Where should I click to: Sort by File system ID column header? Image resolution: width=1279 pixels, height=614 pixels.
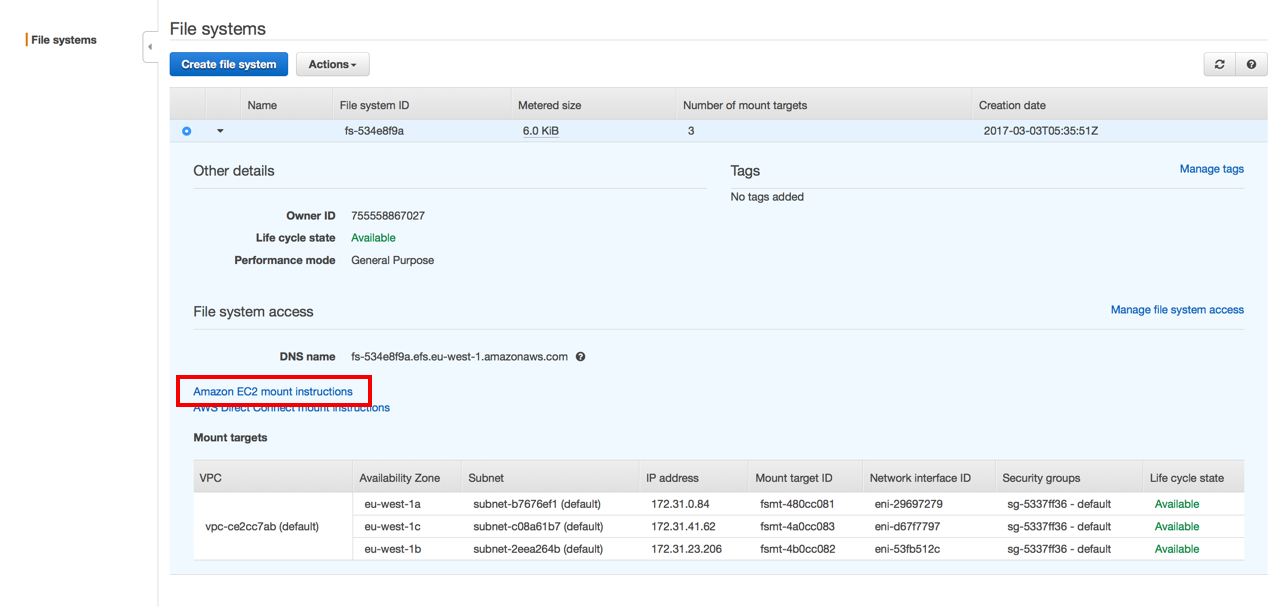point(374,105)
